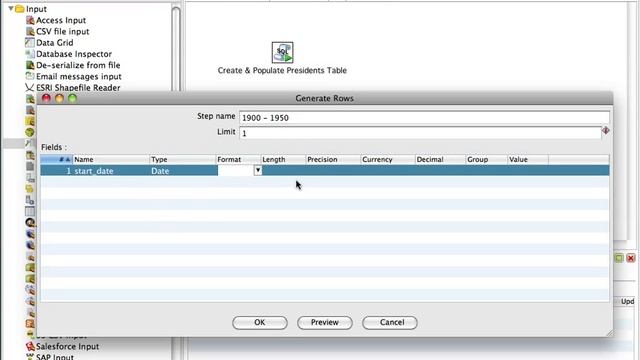Click the Format column header

(238, 159)
